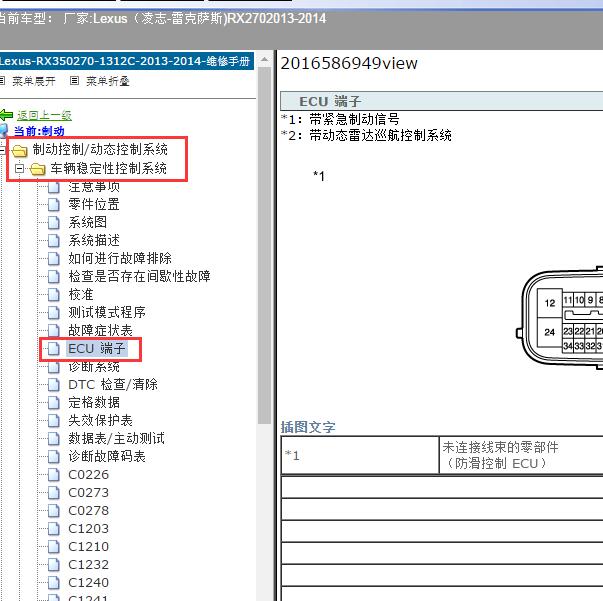The width and height of the screenshot is (603, 601).
Task: Click the 当前:制动 label
Action: tap(39, 131)
